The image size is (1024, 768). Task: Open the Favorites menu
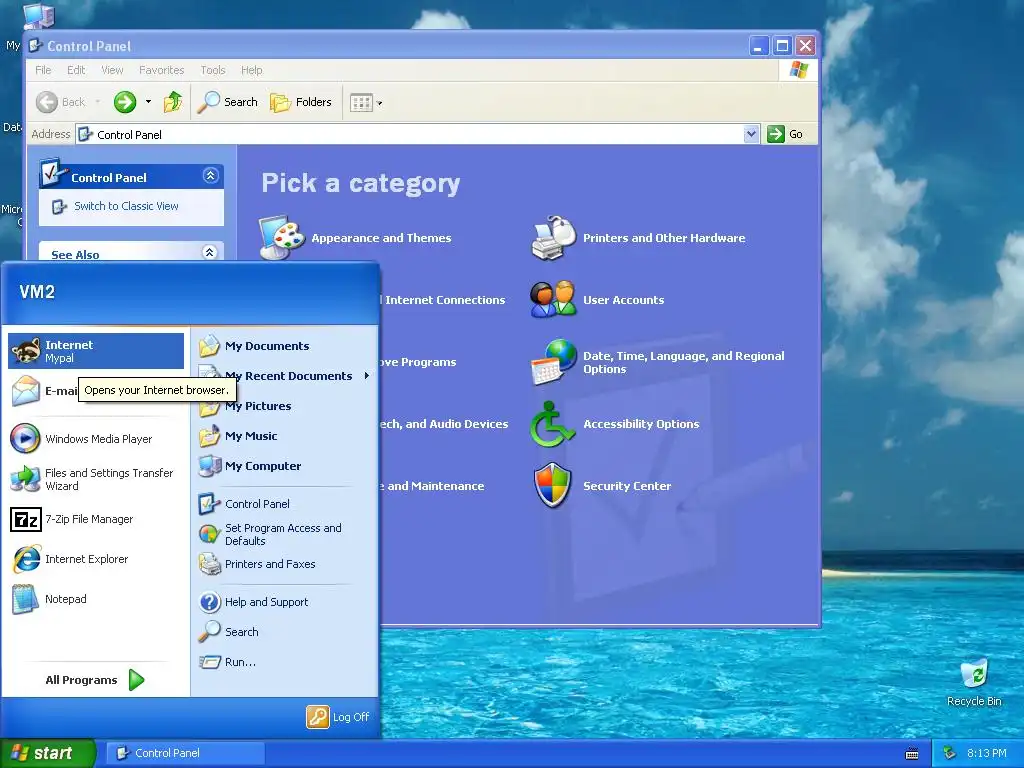coord(161,70)
